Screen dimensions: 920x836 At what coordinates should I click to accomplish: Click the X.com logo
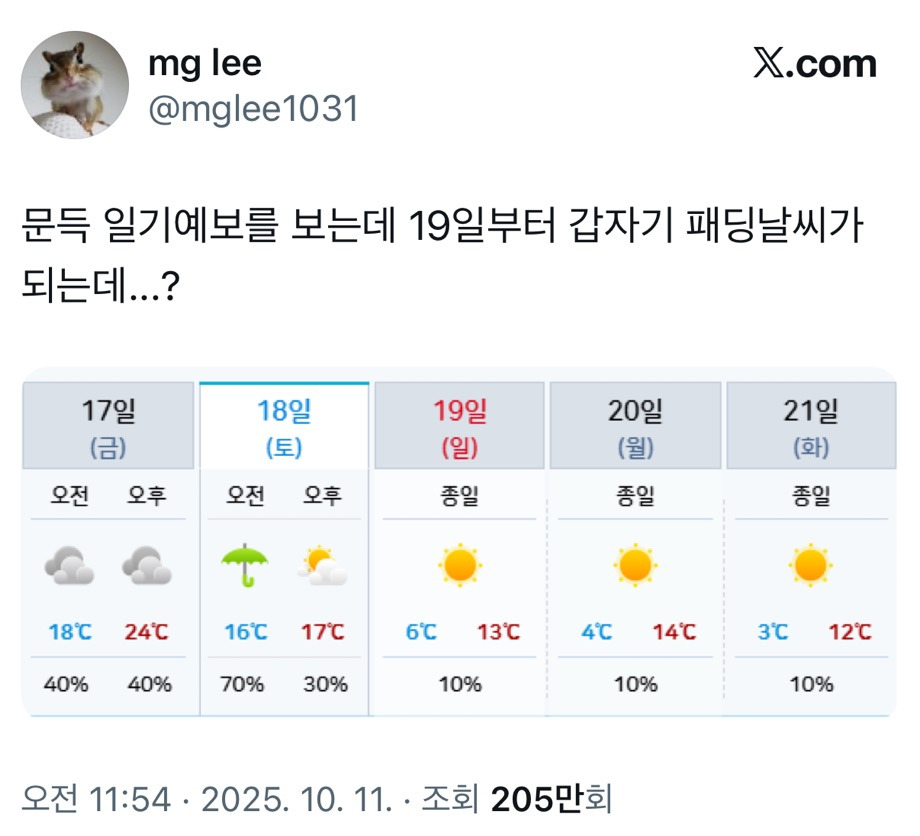[x=815, y=64]
